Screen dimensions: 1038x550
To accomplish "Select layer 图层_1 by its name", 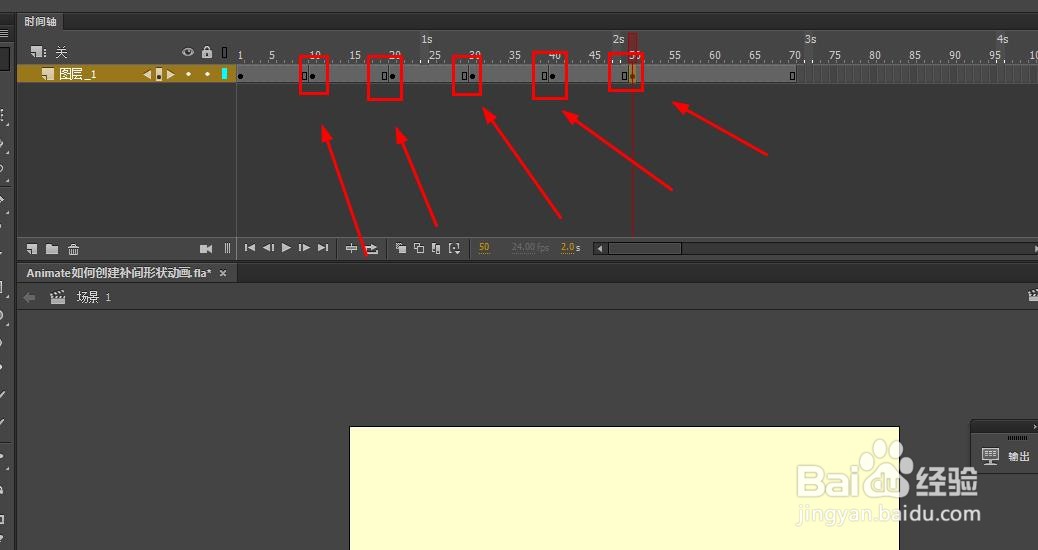I will click(77, 74).
